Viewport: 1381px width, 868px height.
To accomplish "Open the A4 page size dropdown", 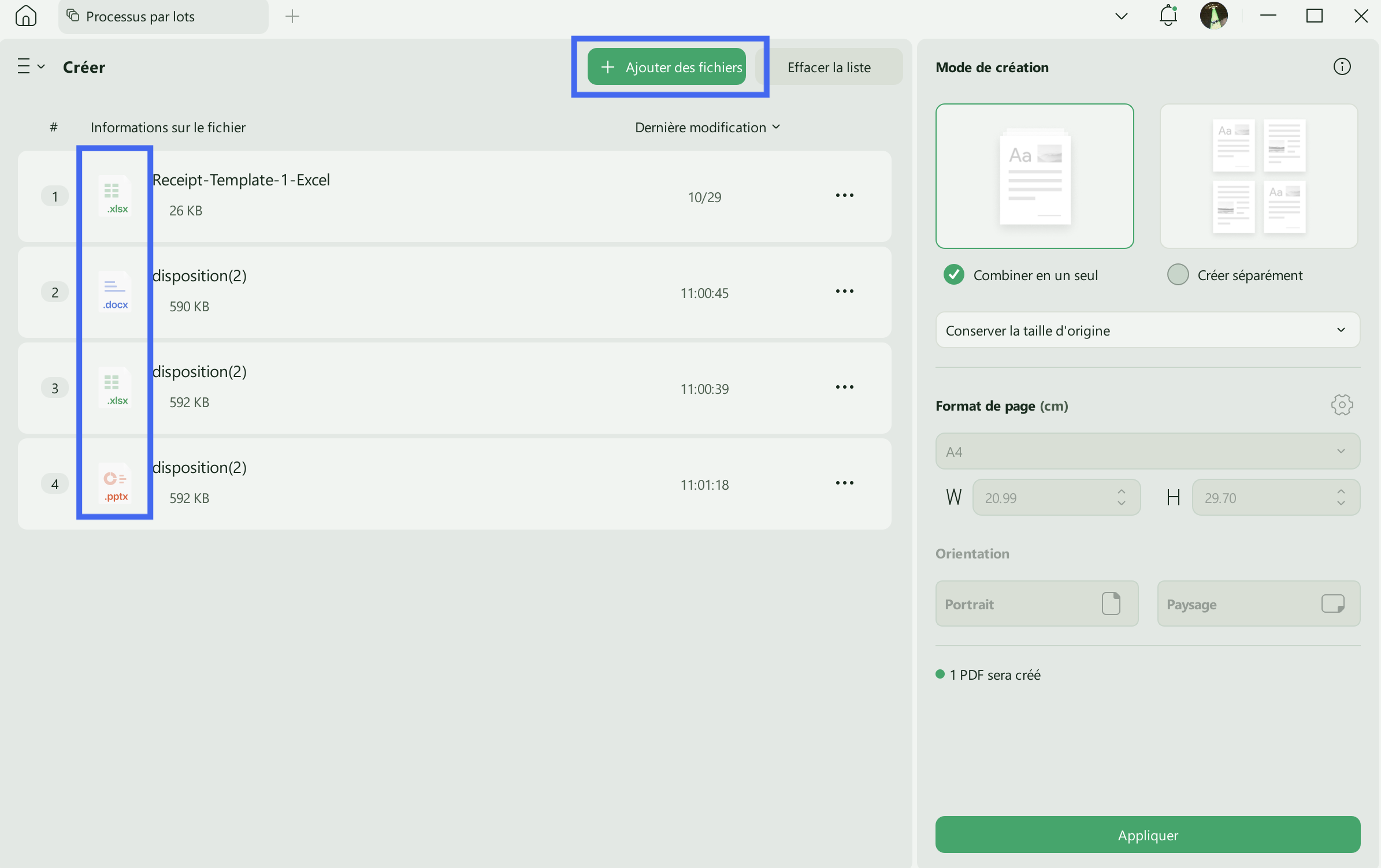I will [x=1147, y=451].
